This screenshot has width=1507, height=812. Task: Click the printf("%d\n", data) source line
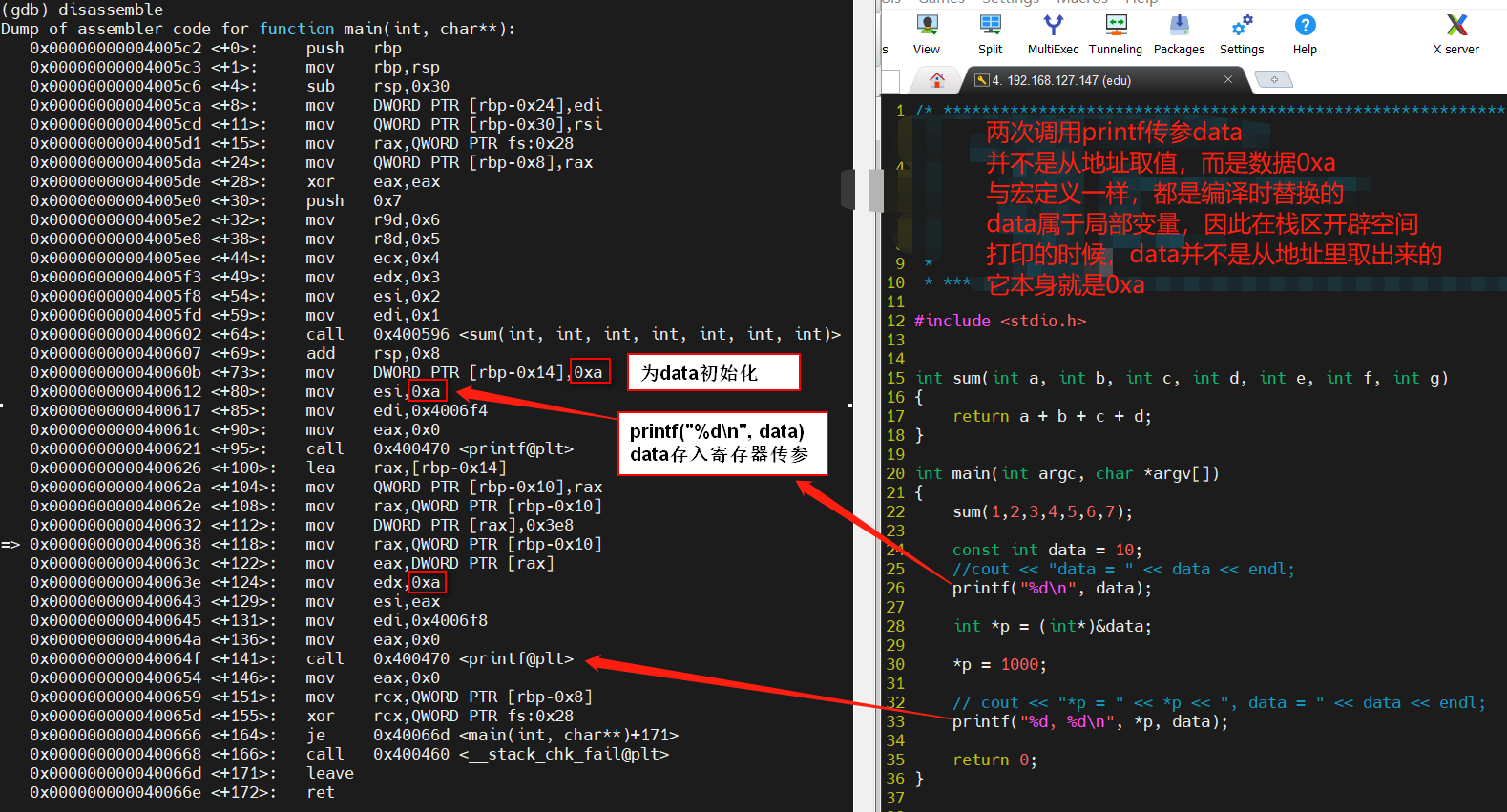coord(1052,588)
